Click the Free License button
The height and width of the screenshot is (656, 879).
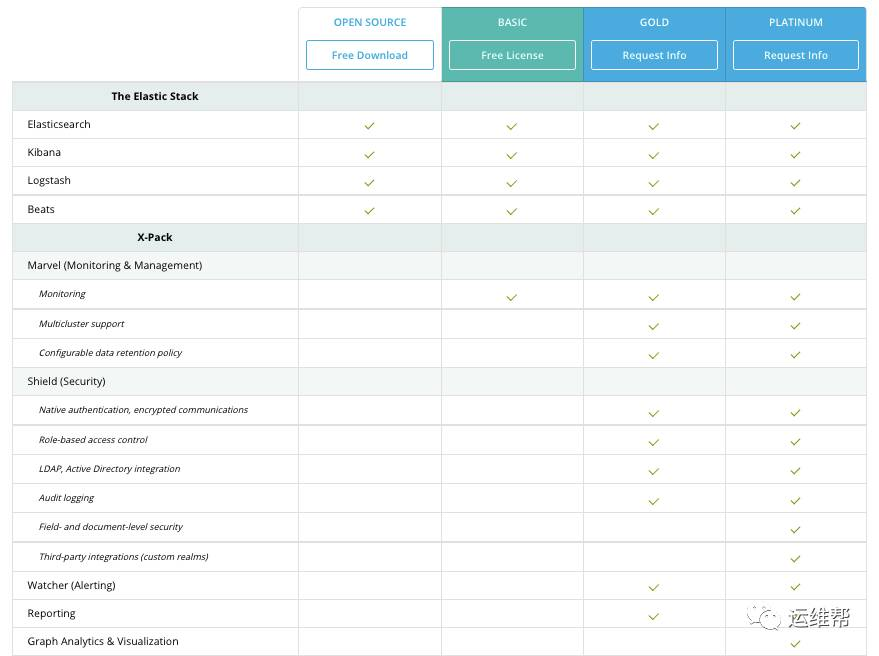tap(511, 55)
